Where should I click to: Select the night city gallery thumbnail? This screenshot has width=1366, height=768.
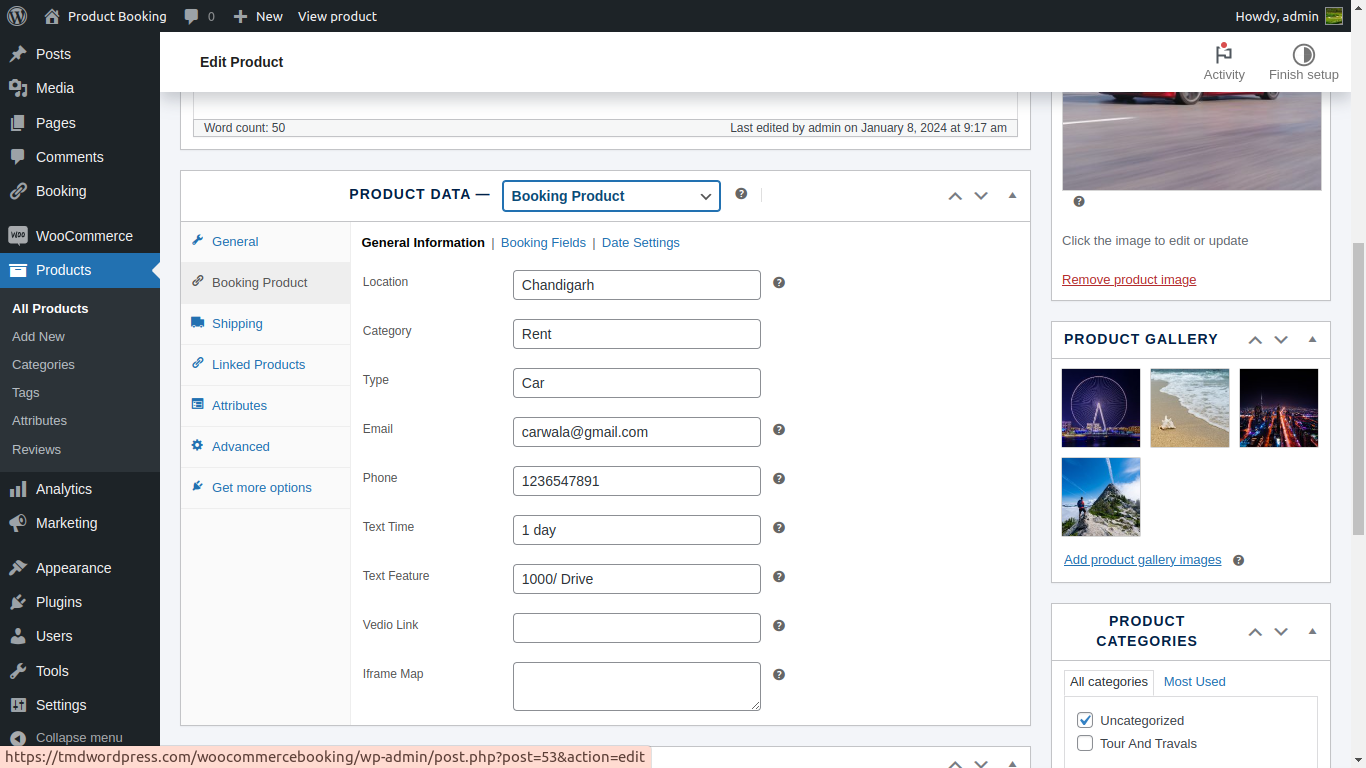click(x=1279, y=408)
